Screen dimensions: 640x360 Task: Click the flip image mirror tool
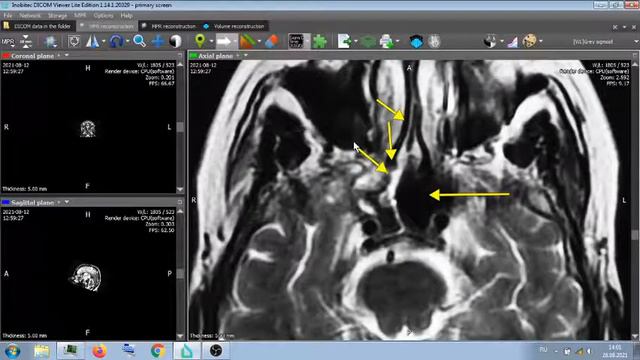(x=93, y=41)
